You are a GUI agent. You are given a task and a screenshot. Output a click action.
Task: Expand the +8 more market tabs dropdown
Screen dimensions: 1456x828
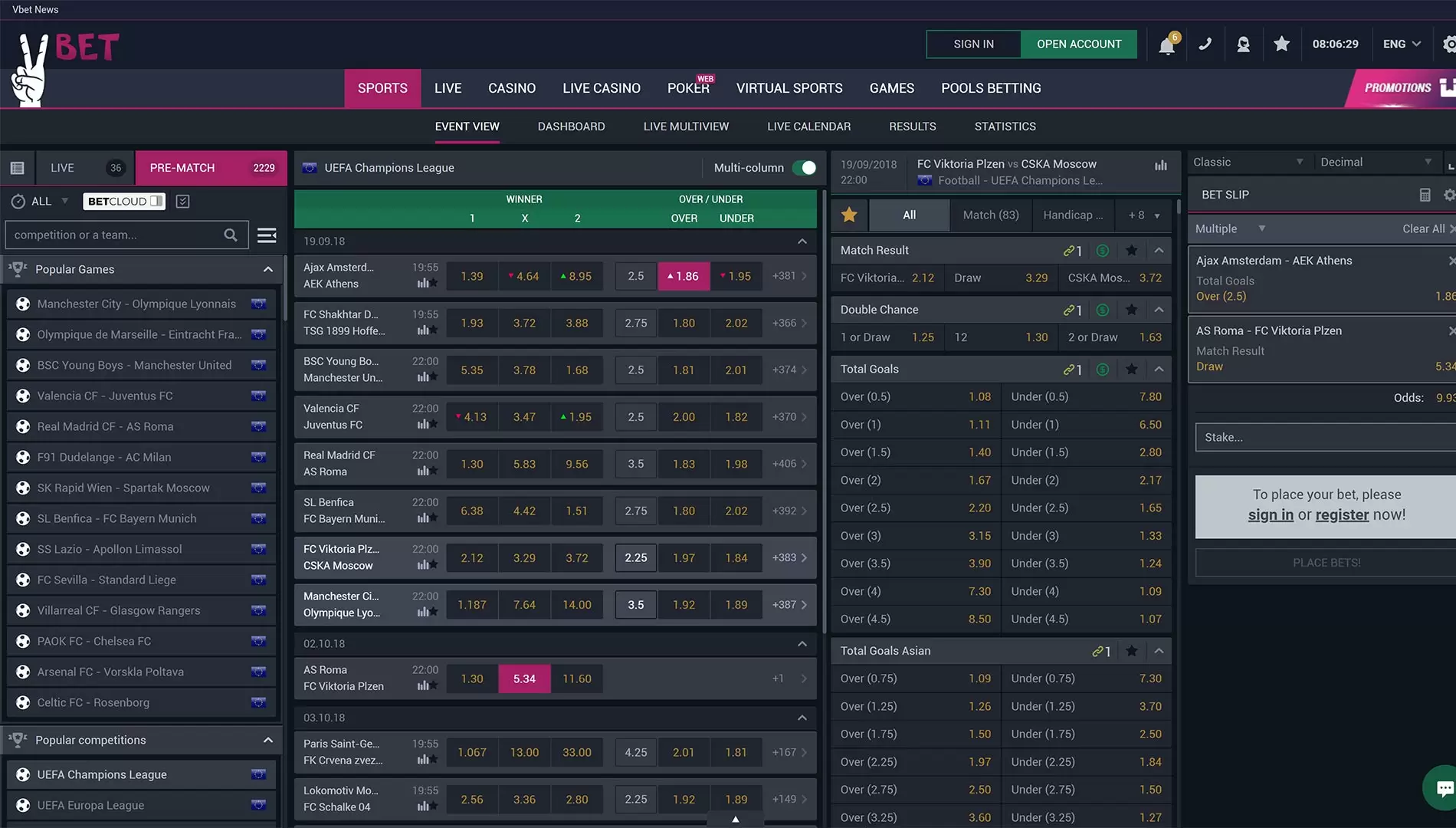1143,215
